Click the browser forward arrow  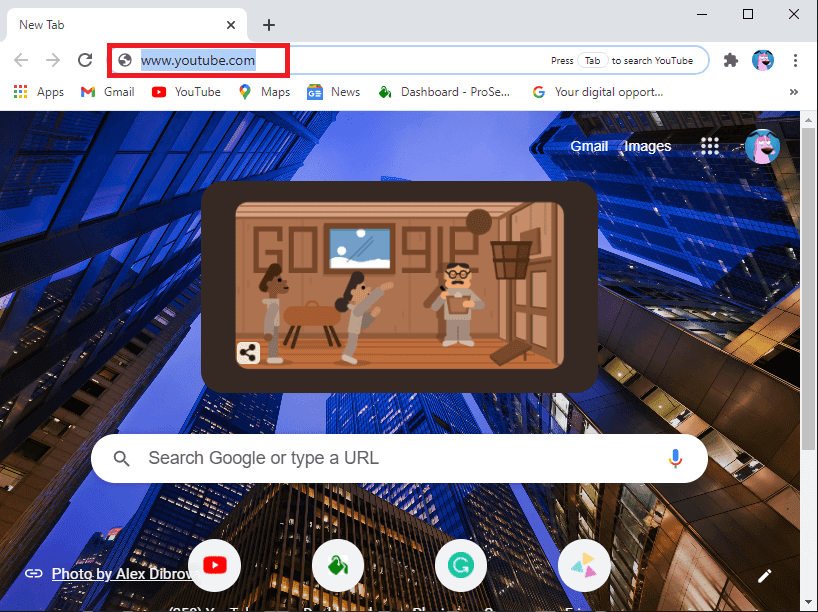click(53, 60)
